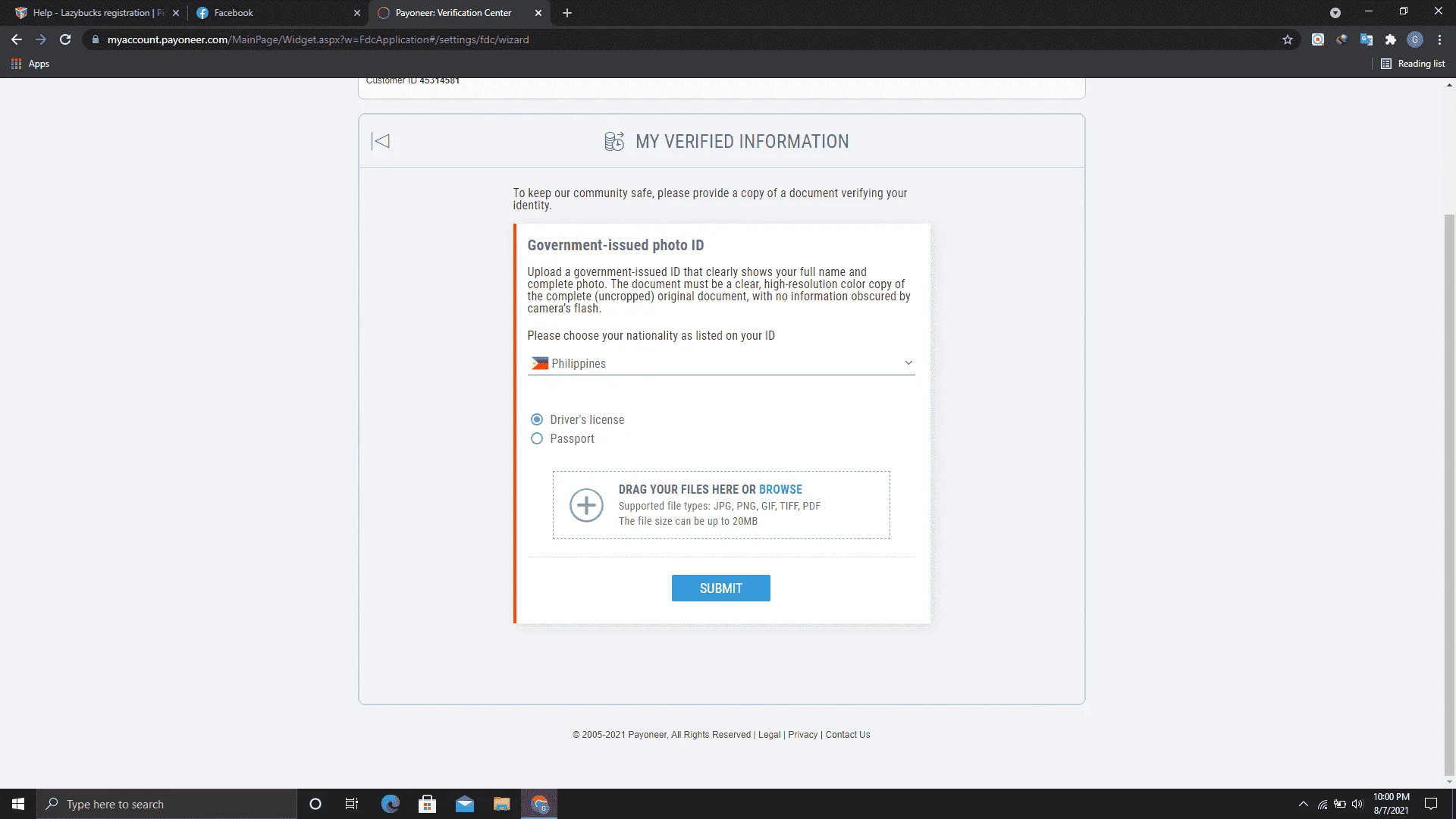This screenshot has width=1456, height=819.
Task: Open Microsoft Store from taskbar
Action: click(428, 804)
